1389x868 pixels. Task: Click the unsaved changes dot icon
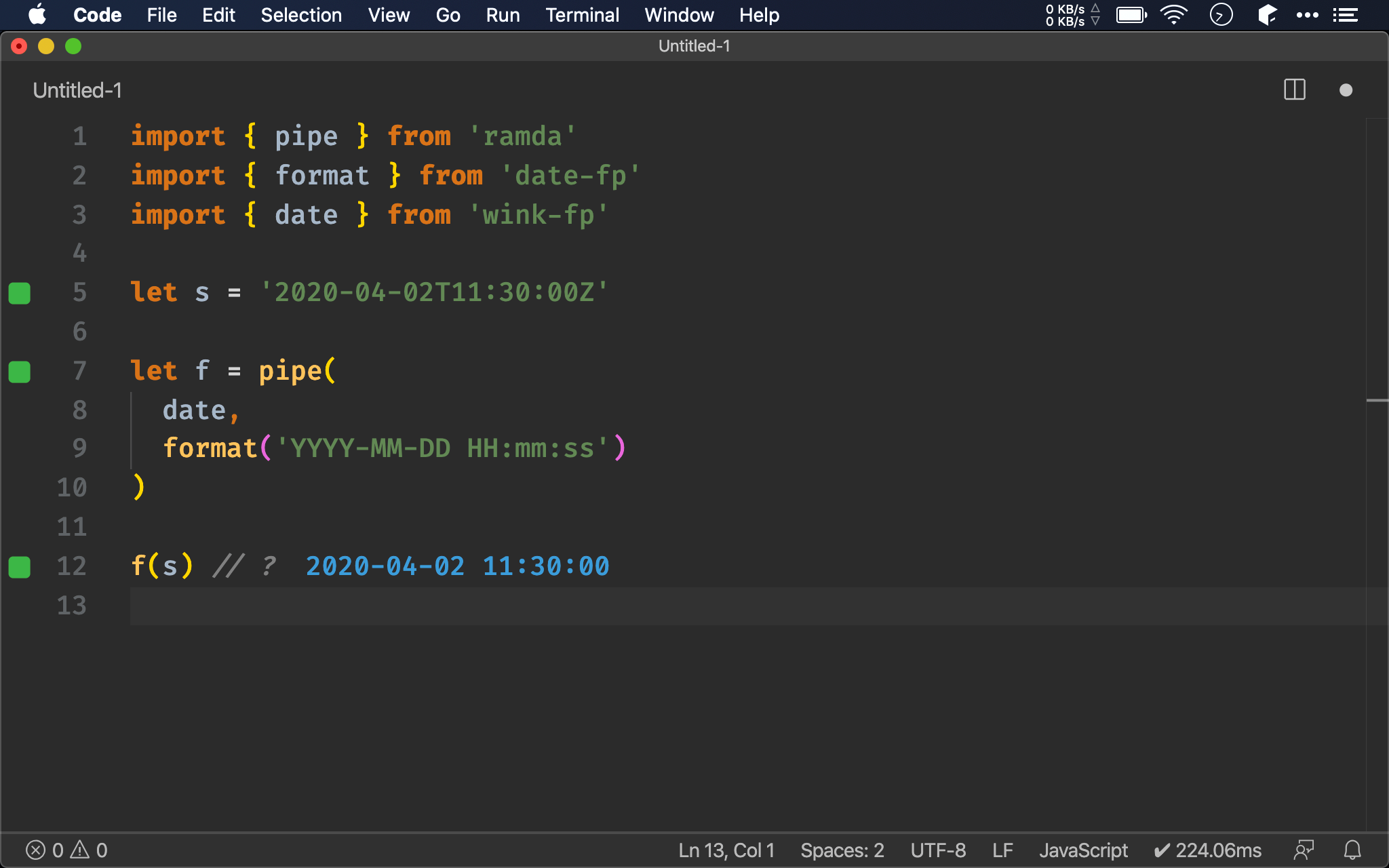tap(1346, 90)
